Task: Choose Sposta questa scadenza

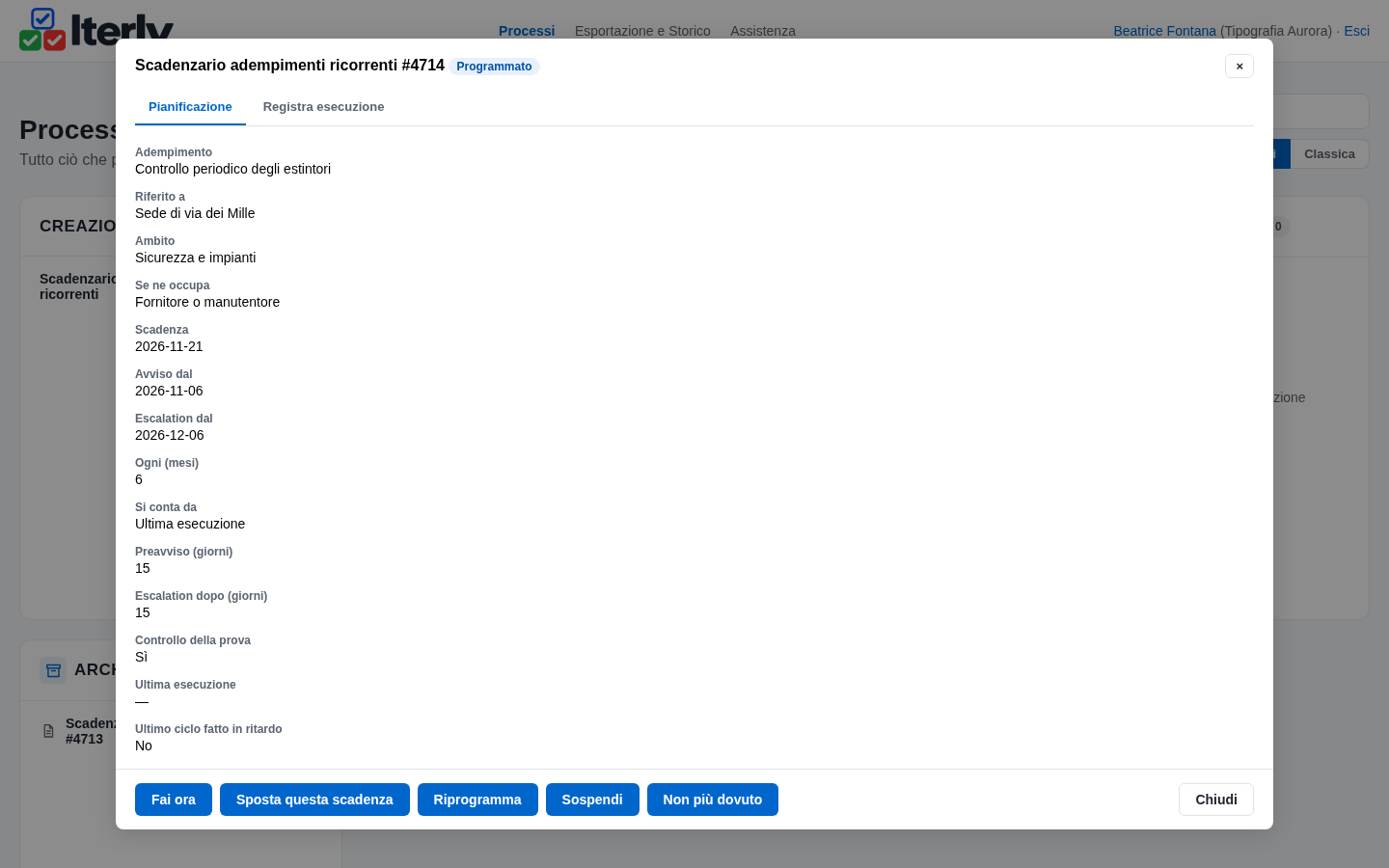Action: pyautogui.click(x=314, y=800)
